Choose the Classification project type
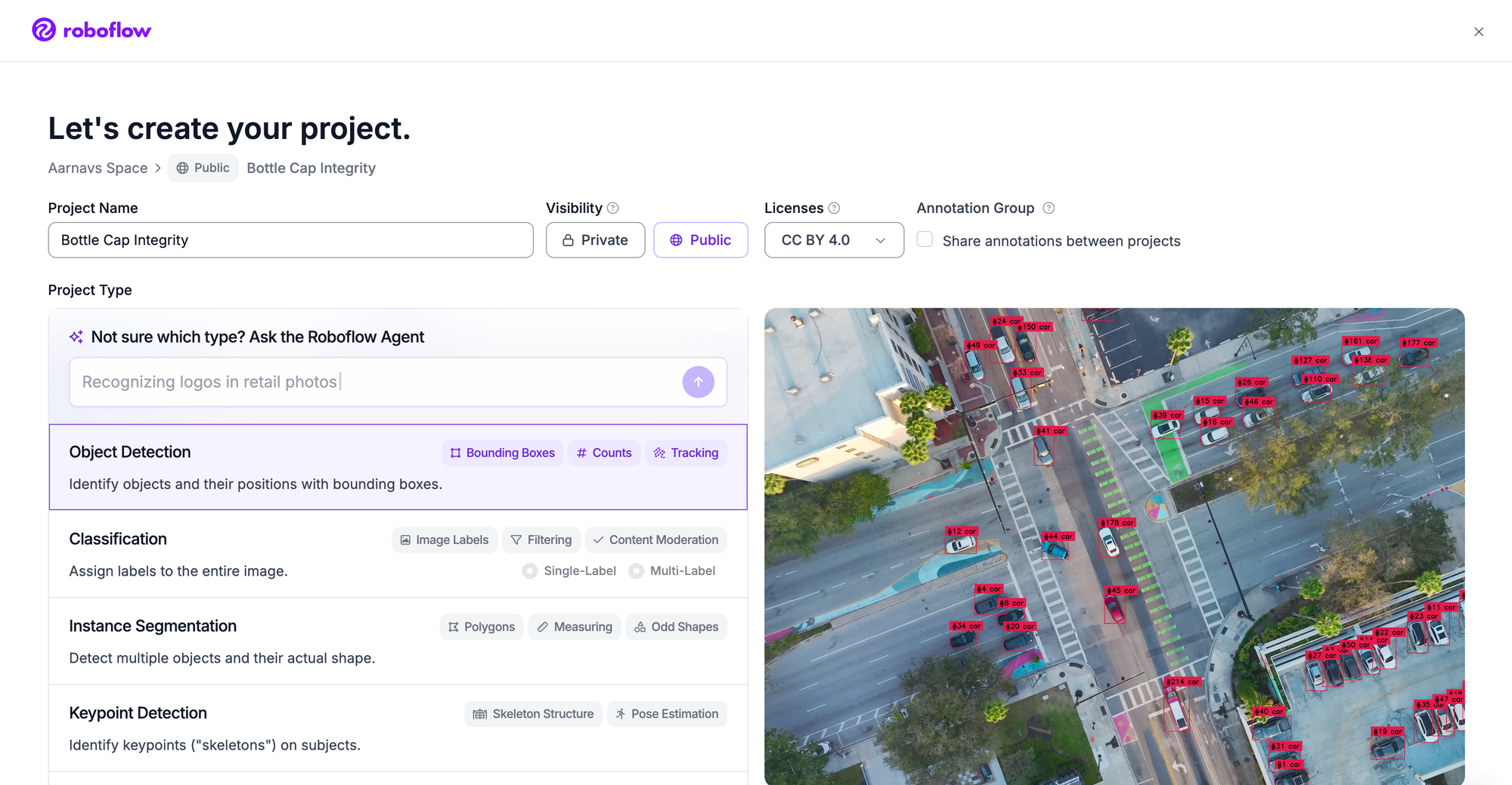1512x785 pixels. (398, 554)
